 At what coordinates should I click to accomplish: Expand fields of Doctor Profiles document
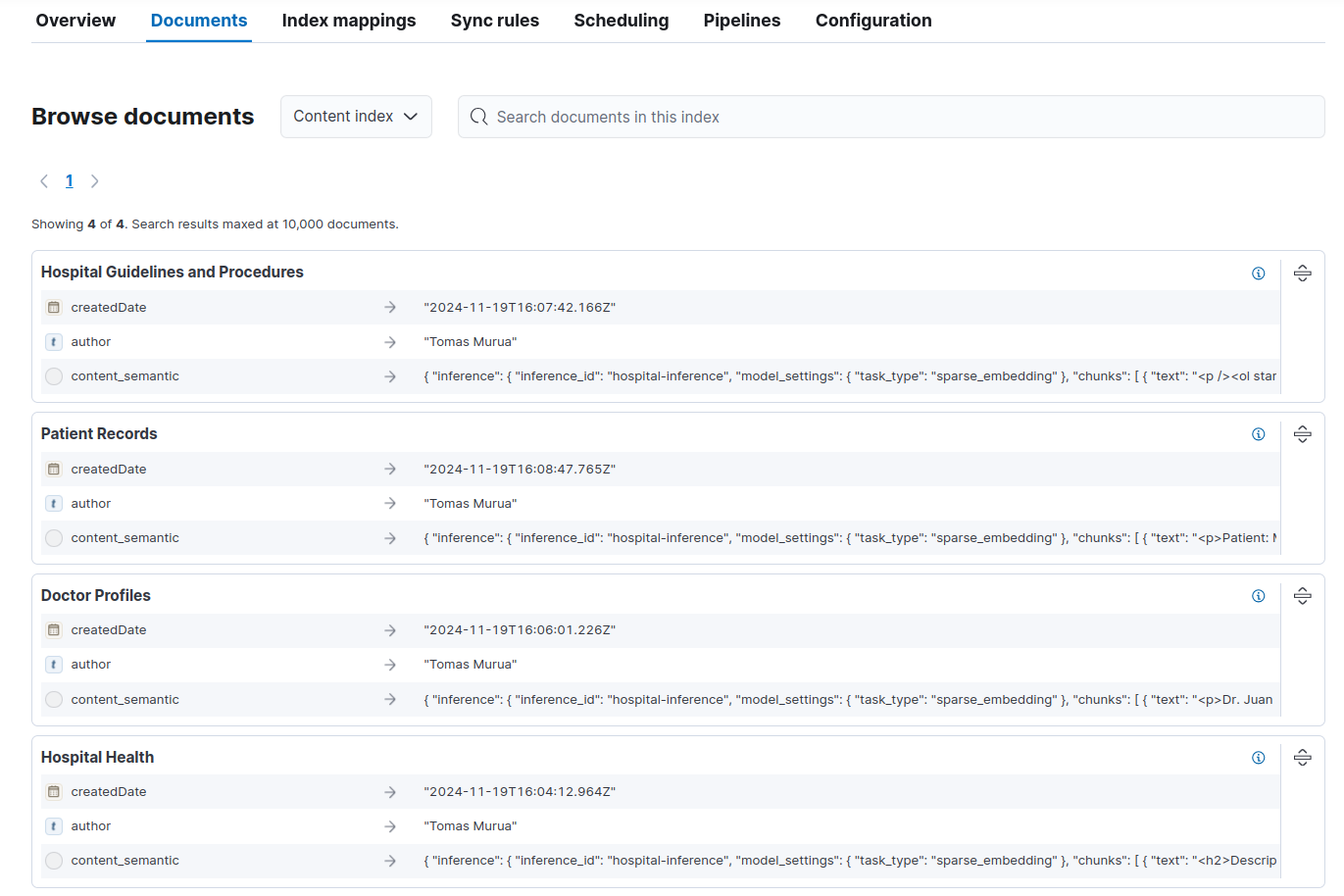tap(1302, 596)
